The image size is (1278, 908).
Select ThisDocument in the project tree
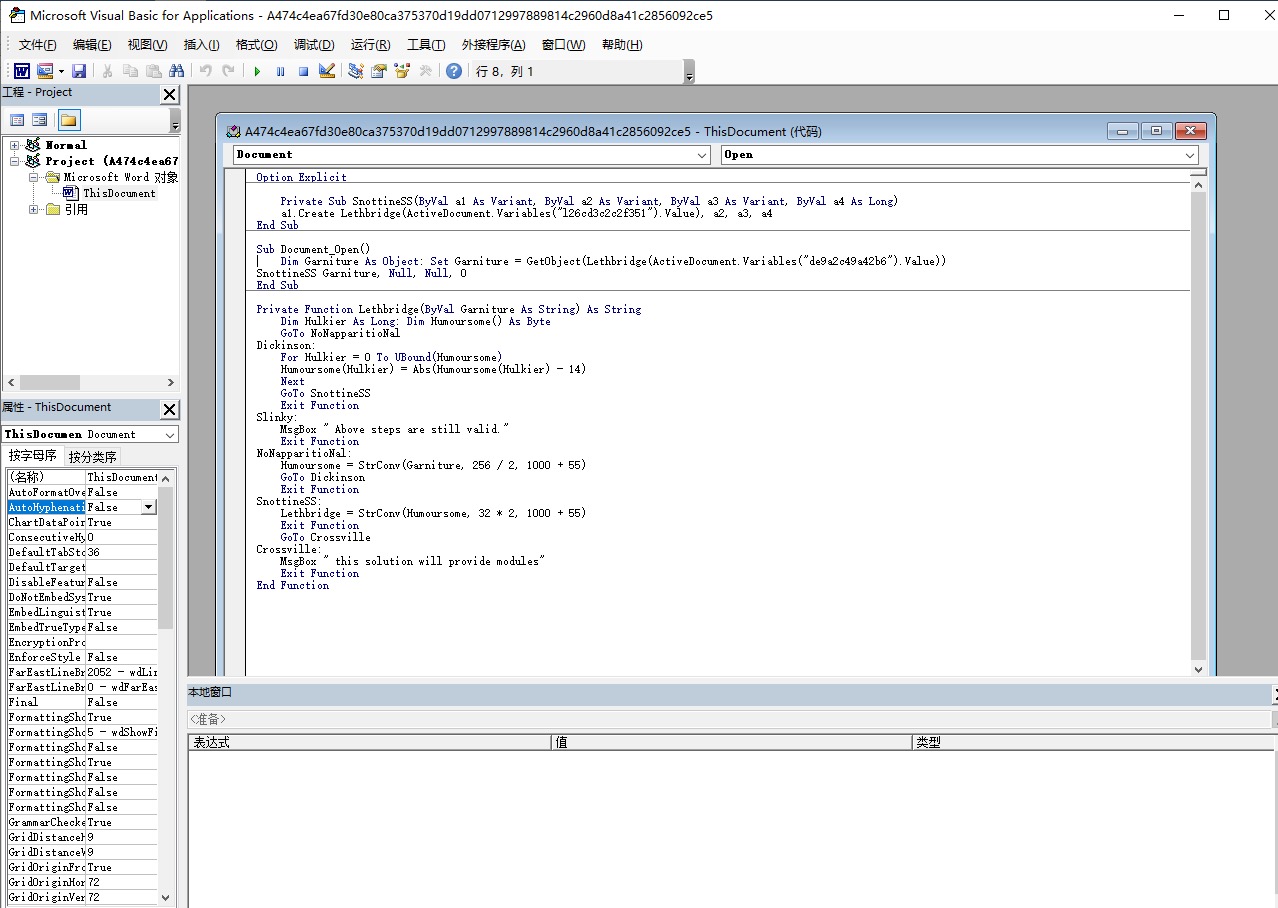[119, 193]
